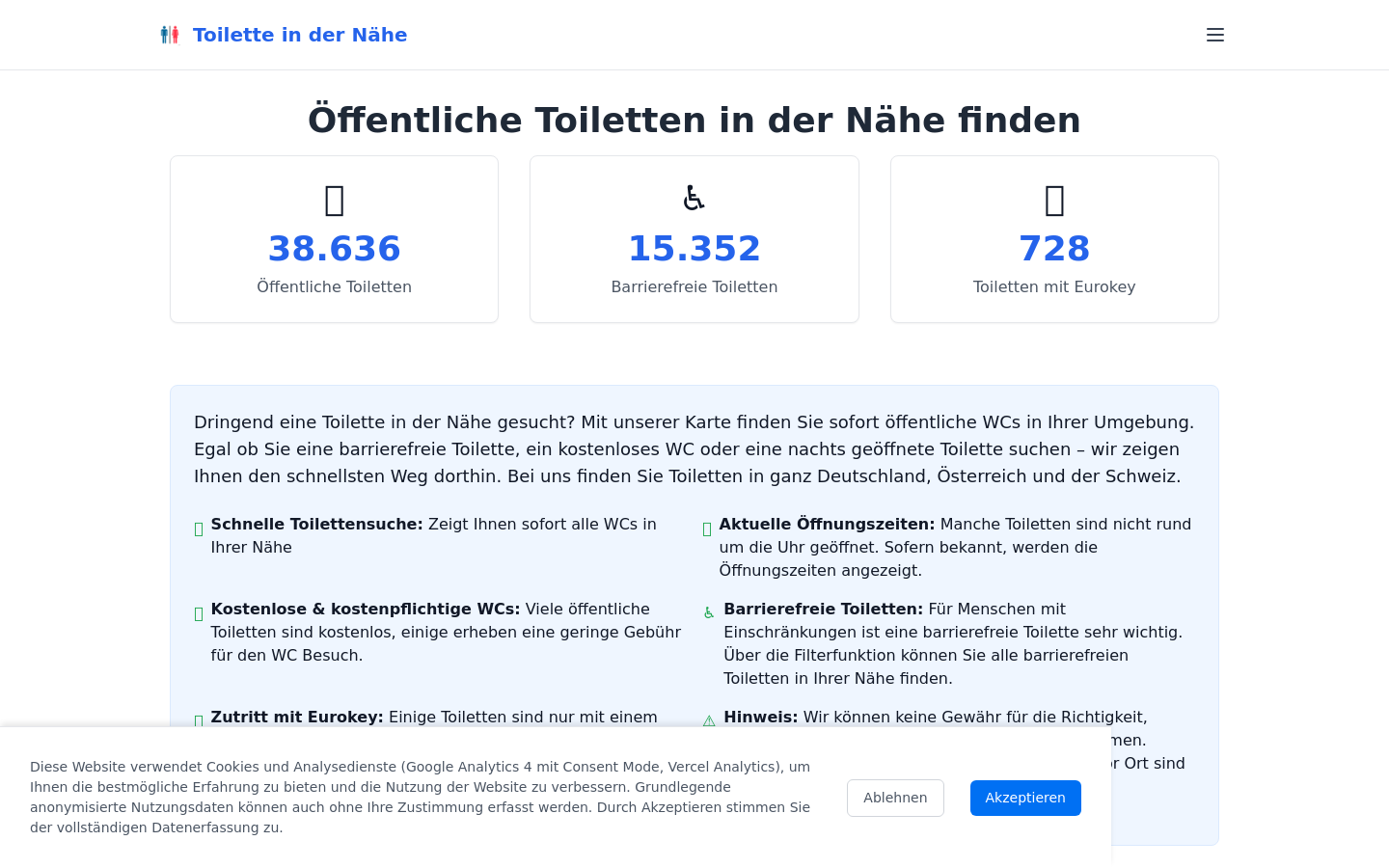This screenshot has width=1389, height=868.
Task: Click the main heading Öffentliche Toiletten in der Nähe finden
Action: click(x=694, y=121)
